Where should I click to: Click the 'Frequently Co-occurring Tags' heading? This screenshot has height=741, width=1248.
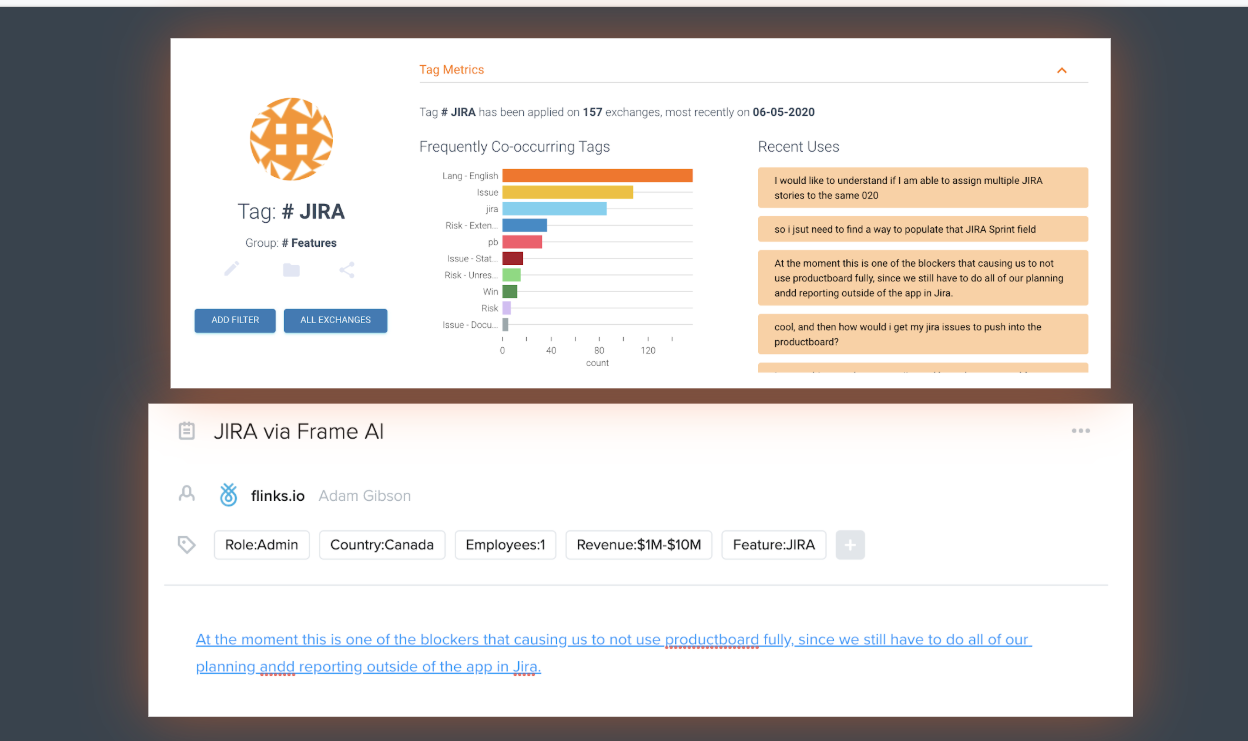pyautogui.click(x=514, y=146)
